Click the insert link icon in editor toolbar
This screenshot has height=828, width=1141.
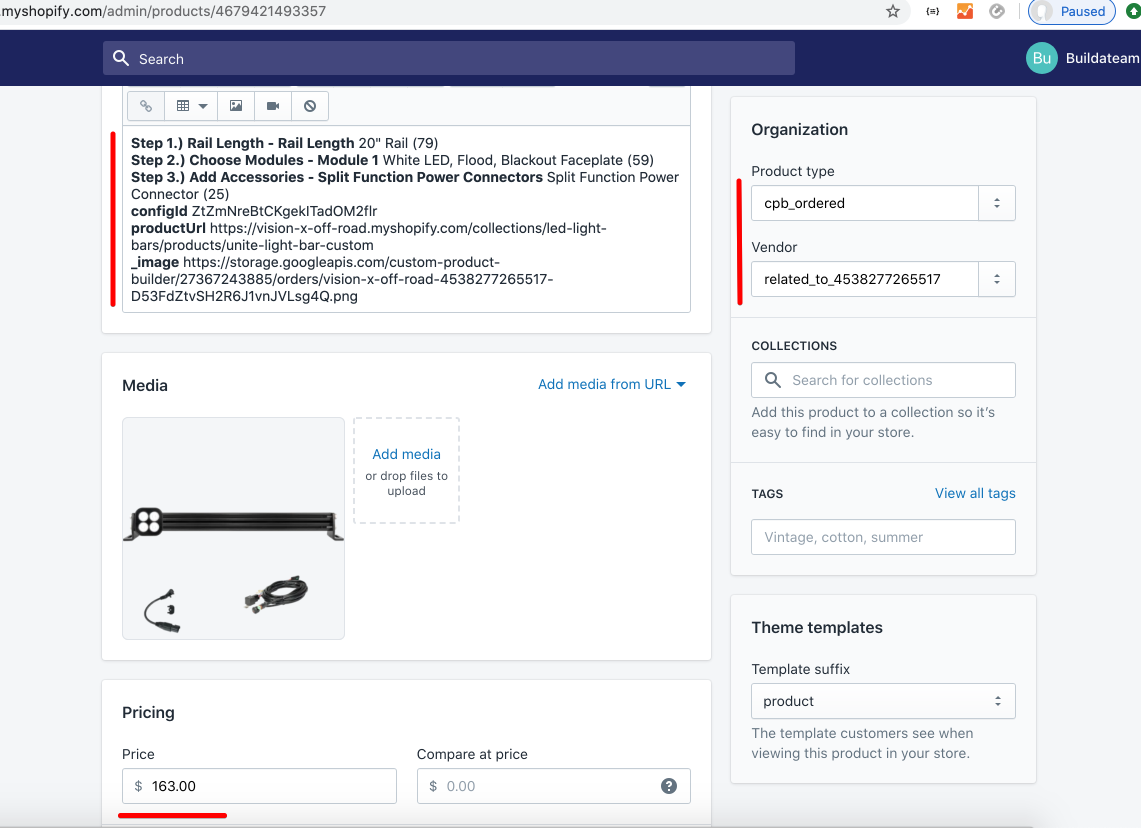146,106
